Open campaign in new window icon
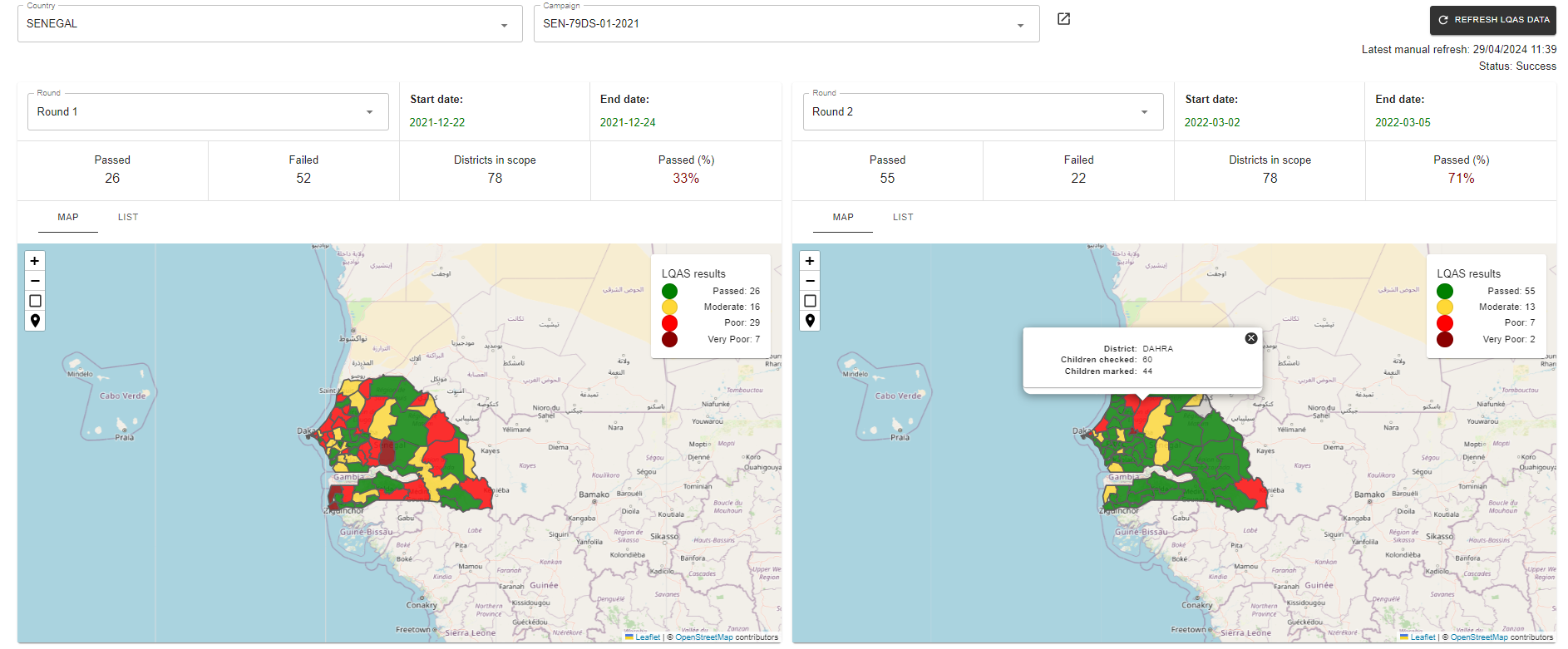This screenshot has height=649, width=1568. click(x=1063, y=19)
